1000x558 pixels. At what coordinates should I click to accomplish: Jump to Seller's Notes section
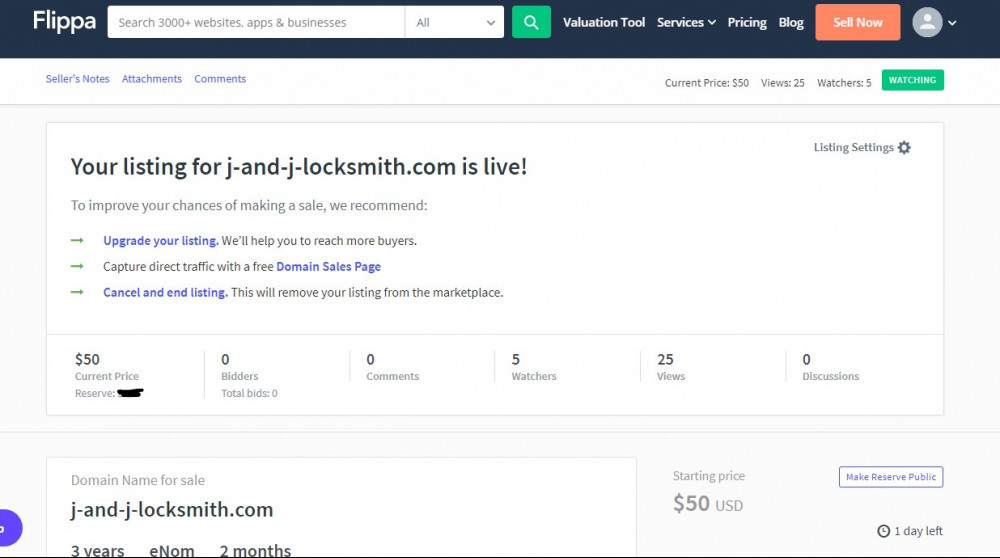click(77, 78)
